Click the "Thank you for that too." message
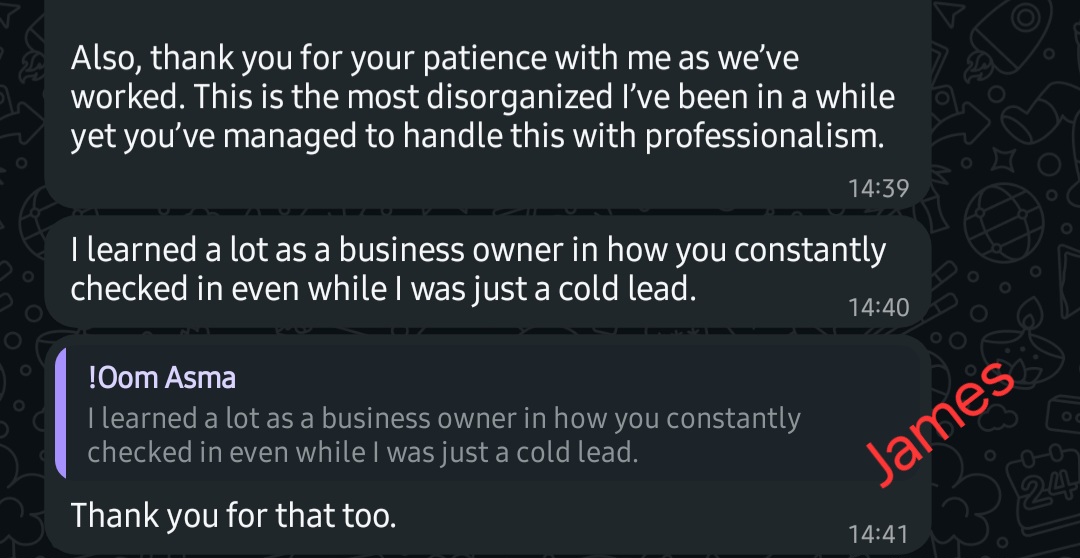Viewport: 1080px width, 558px height. tap(234, 515)
